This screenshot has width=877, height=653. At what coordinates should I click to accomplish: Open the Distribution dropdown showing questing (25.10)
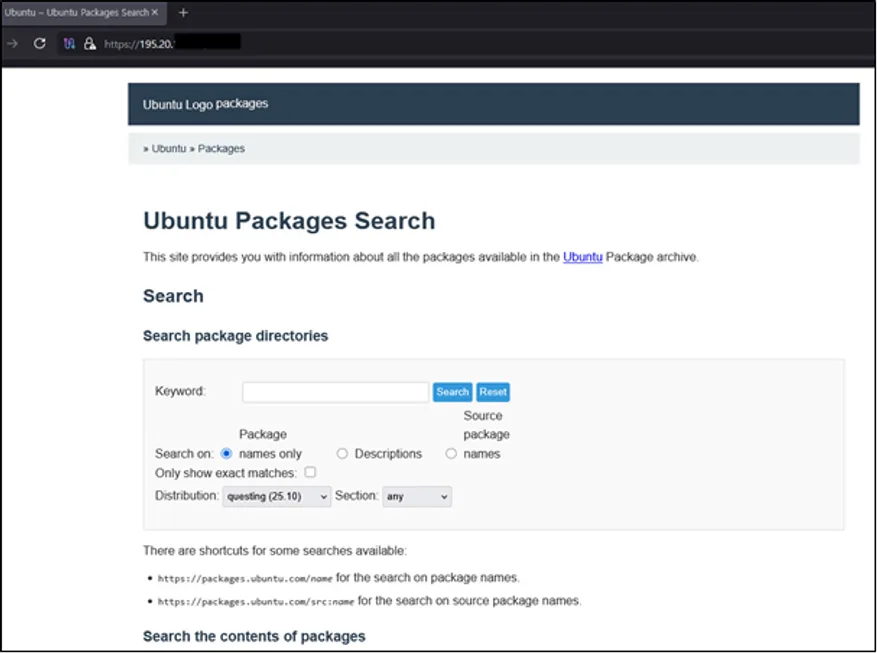(277, 496)
